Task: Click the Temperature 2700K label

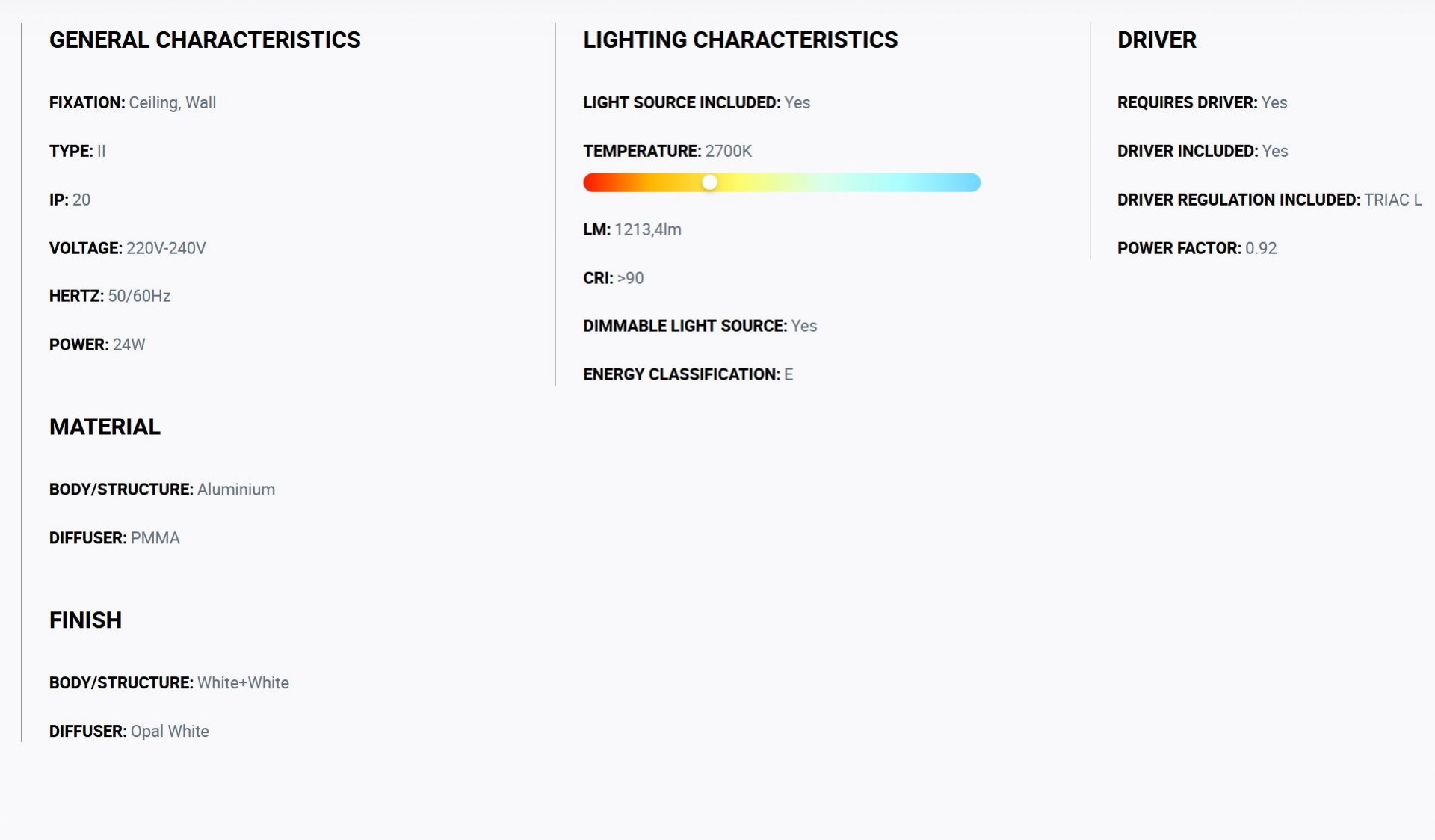Action: point(667,151)
